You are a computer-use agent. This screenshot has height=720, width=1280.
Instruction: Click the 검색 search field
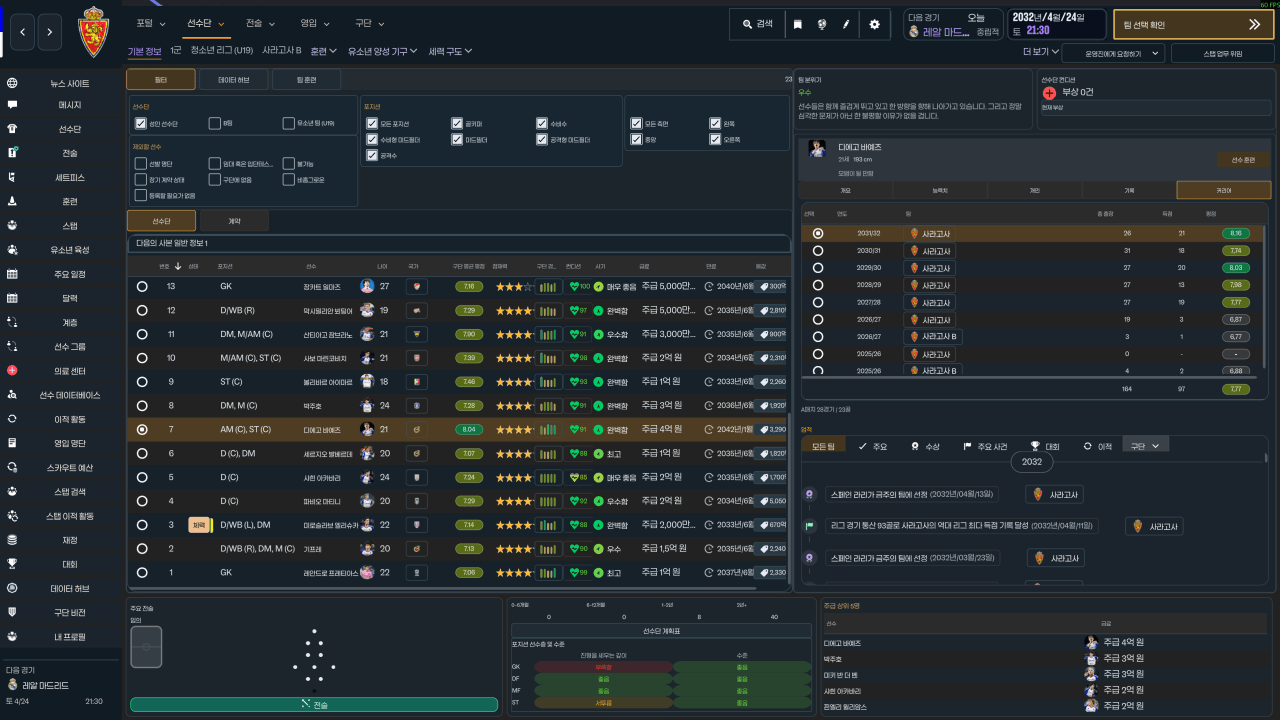point(756,24)
